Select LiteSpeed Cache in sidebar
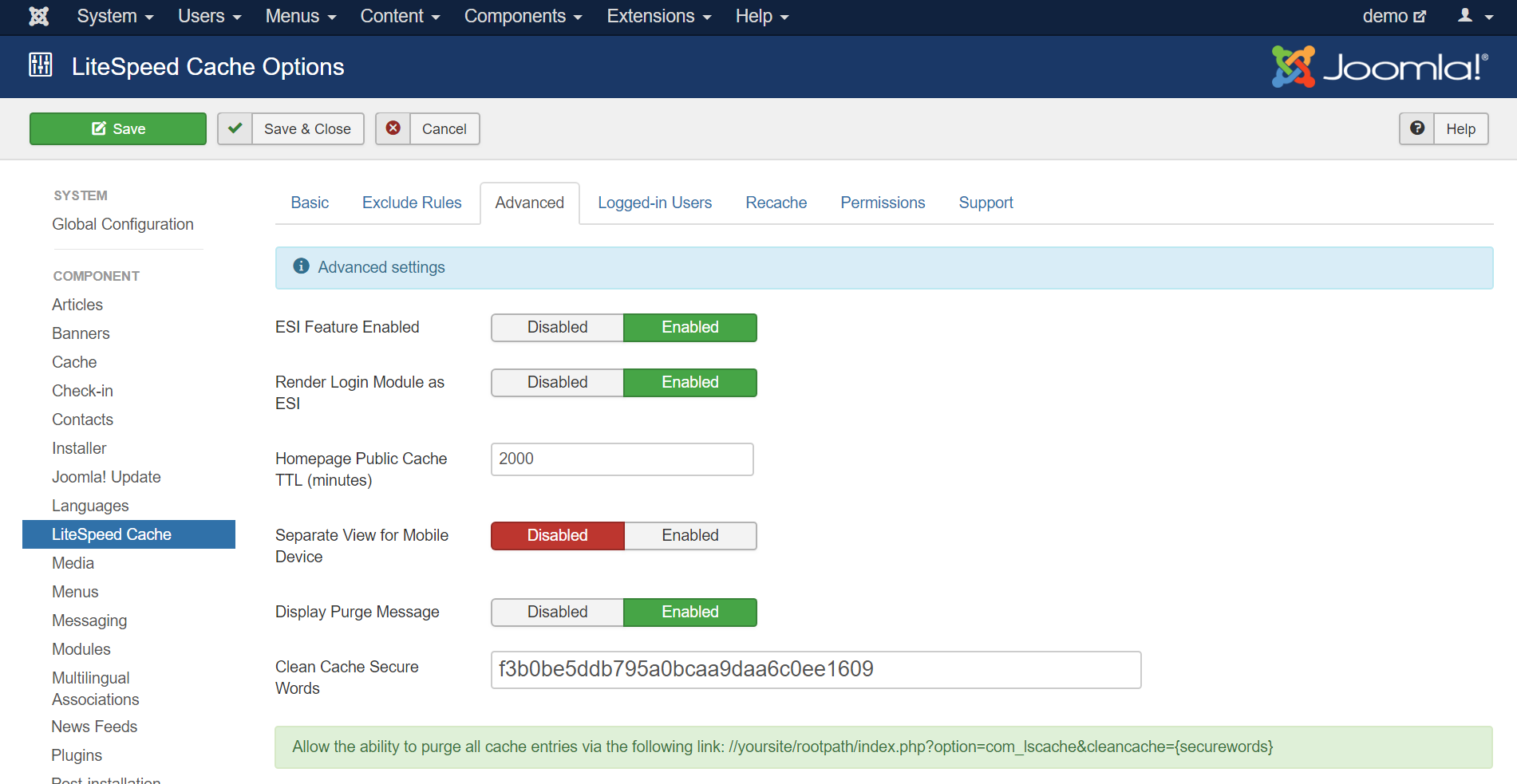This screenshot has width=1517, height=784. pyautogui.click(x=128, y=534)
